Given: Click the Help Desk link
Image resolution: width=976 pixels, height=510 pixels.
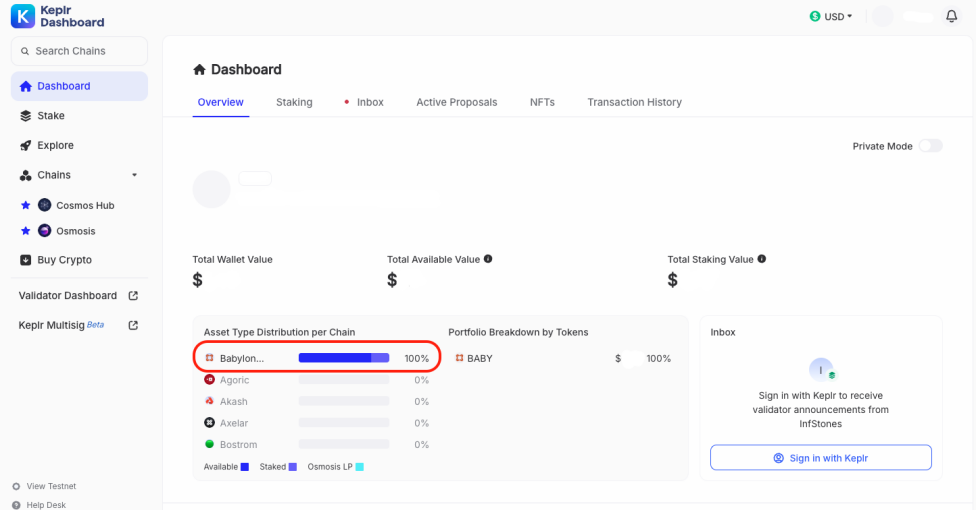Looking at the screenshot, I should pos(46,505).
